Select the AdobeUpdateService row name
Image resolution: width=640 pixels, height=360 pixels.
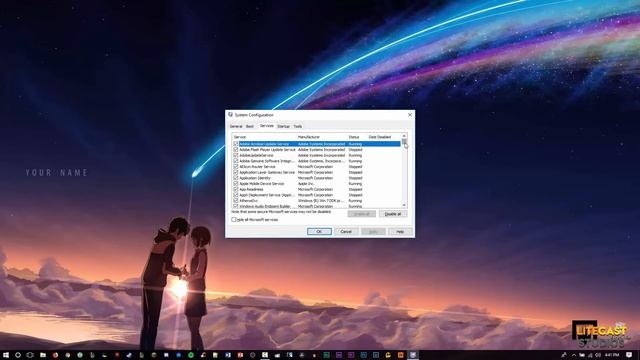pos(256,156)
